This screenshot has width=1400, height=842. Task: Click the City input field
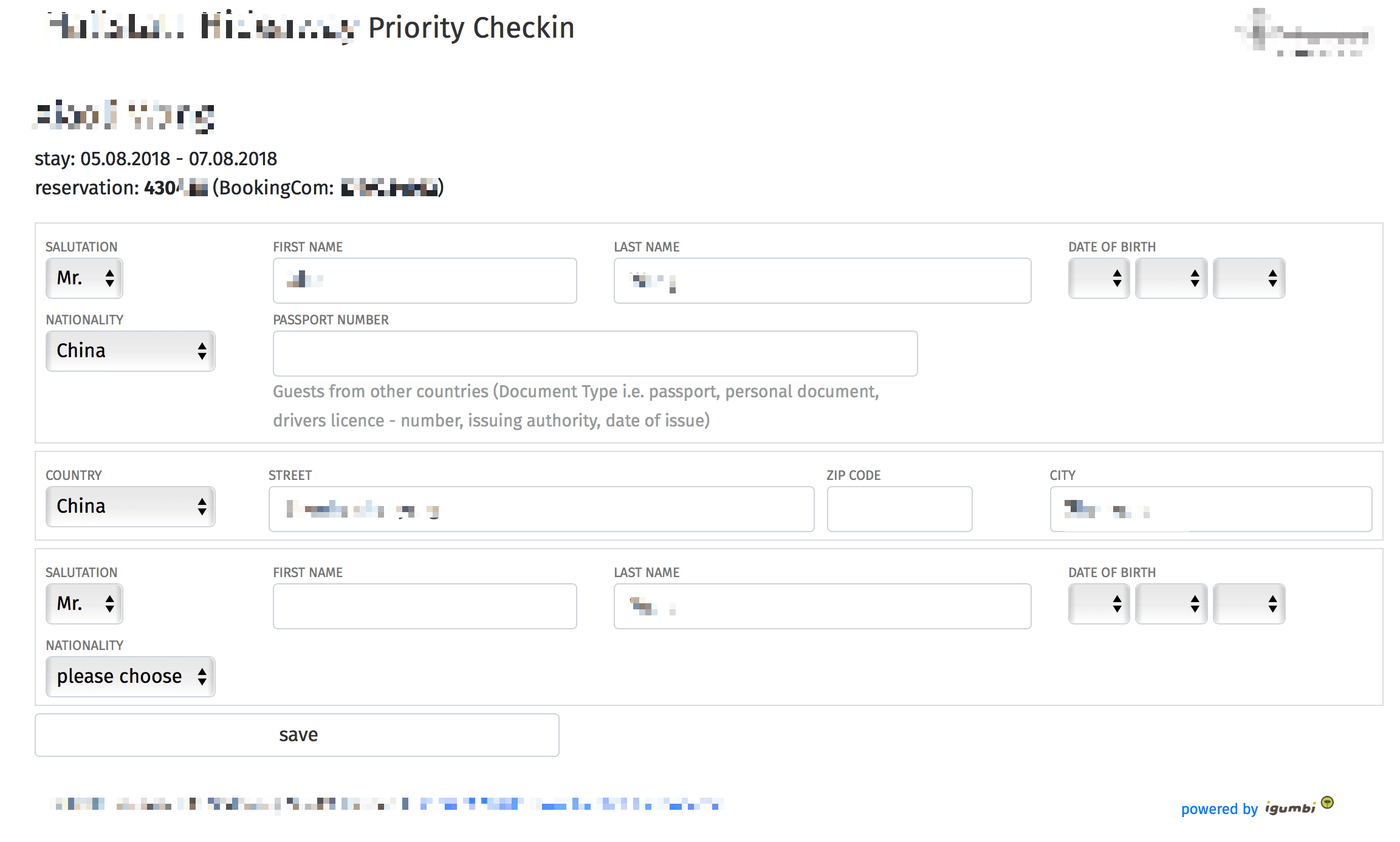pyautogui.click(x=1211, y=509)
